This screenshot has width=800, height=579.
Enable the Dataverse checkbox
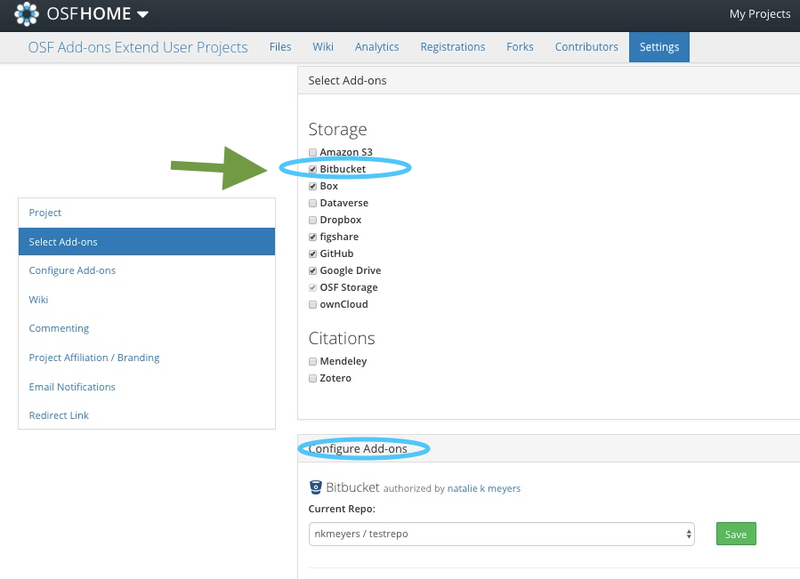[313, 203]
